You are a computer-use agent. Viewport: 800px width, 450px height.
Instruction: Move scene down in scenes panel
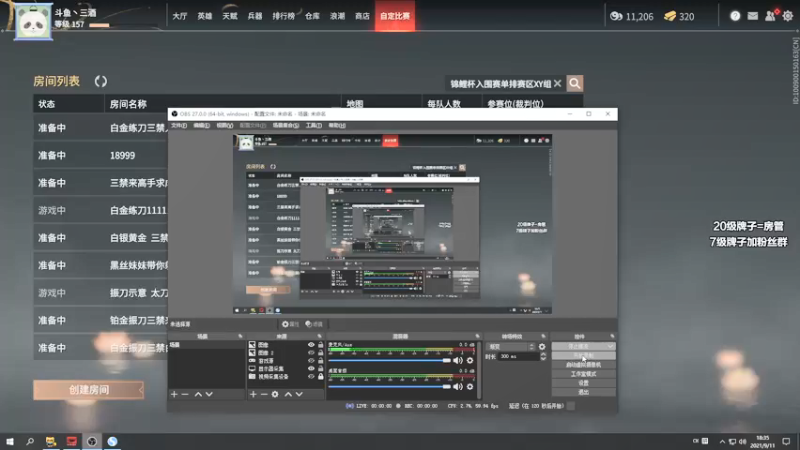click(209, 394)
